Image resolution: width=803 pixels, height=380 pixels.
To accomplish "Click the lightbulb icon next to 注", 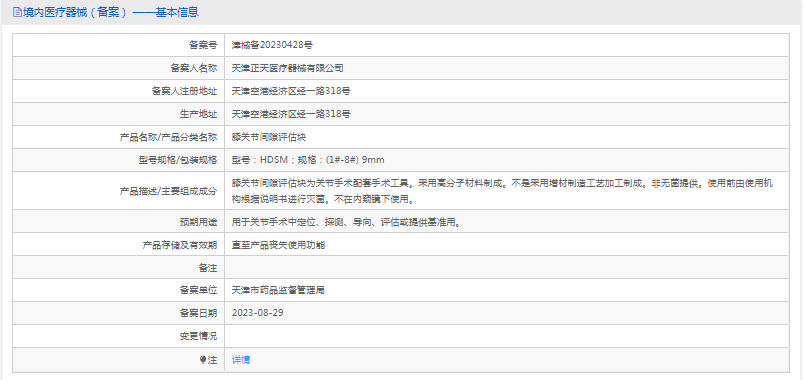I will [x=202, y=360].
